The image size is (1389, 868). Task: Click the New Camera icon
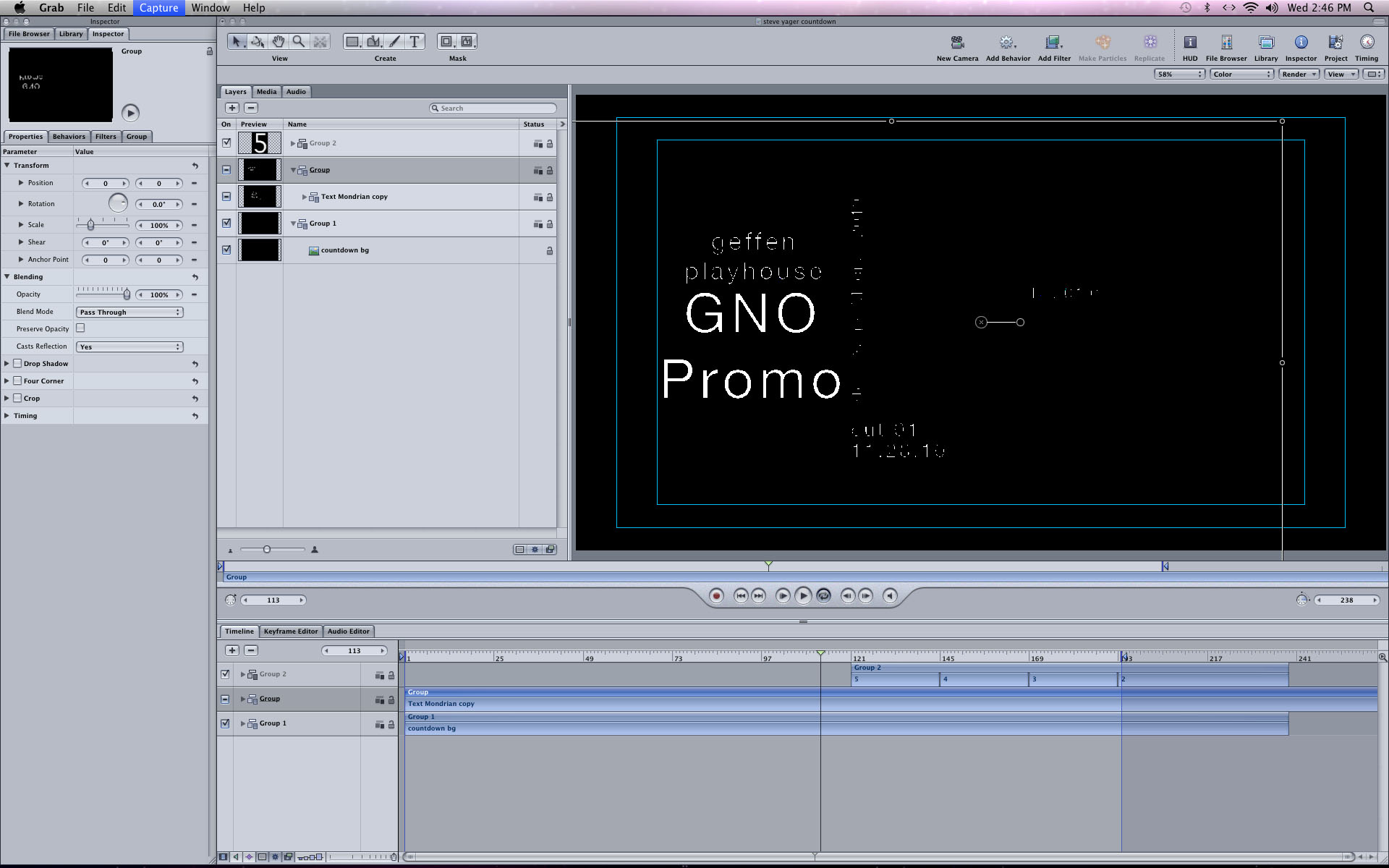tap(957, 43)
